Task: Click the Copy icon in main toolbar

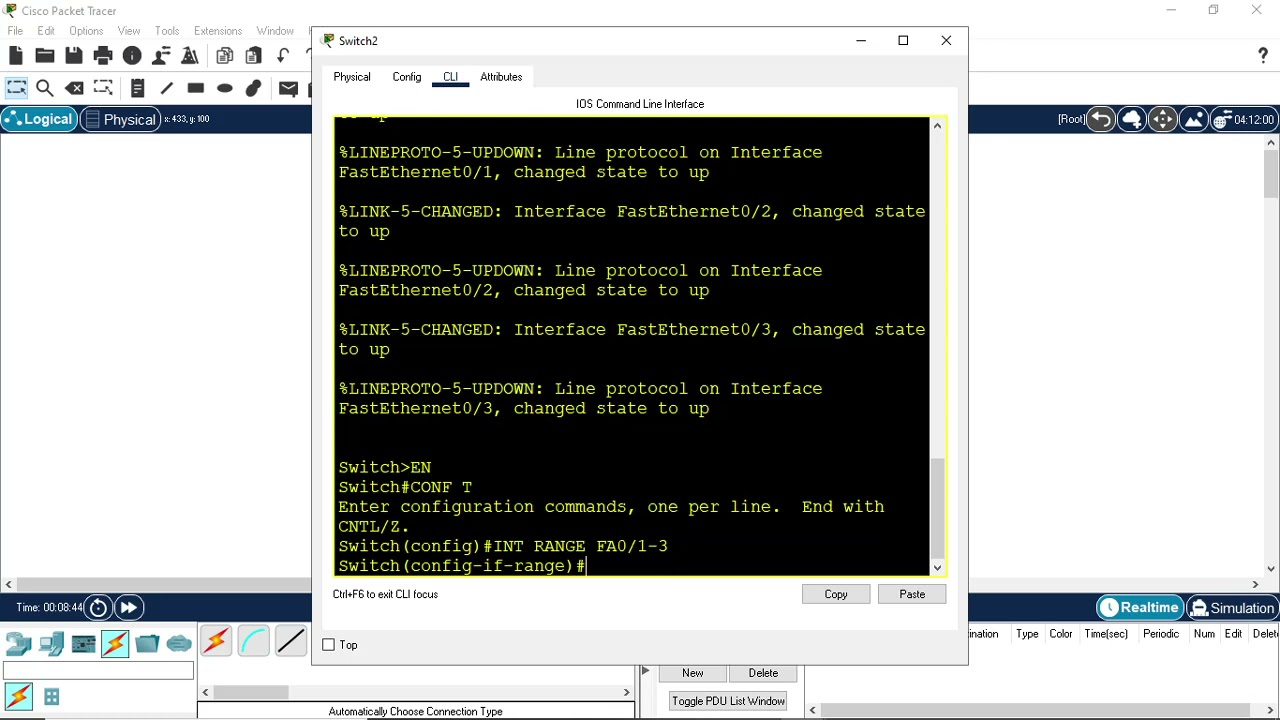Action: coord(225,56)
